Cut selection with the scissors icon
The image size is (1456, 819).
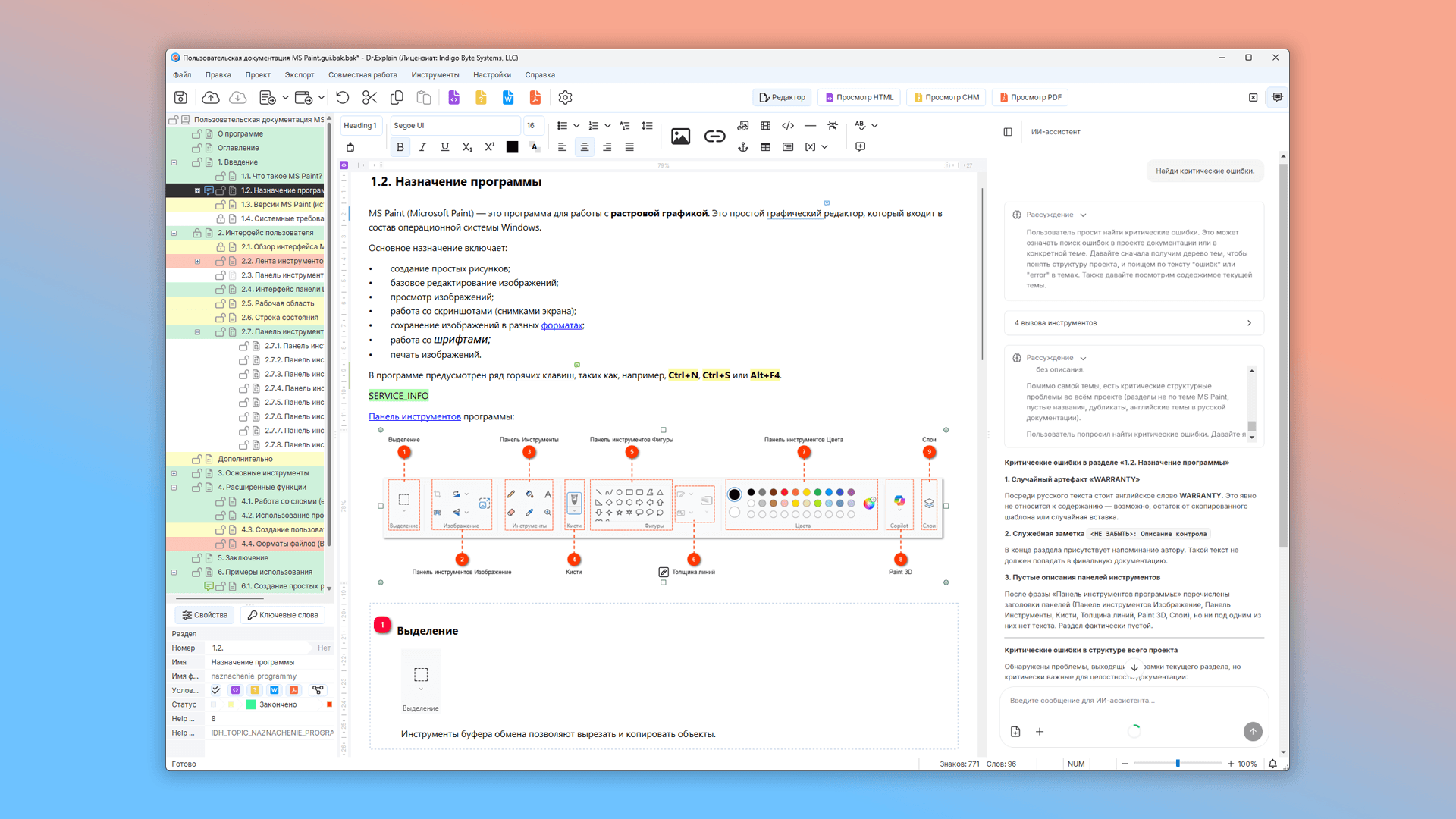pos(369,97)
